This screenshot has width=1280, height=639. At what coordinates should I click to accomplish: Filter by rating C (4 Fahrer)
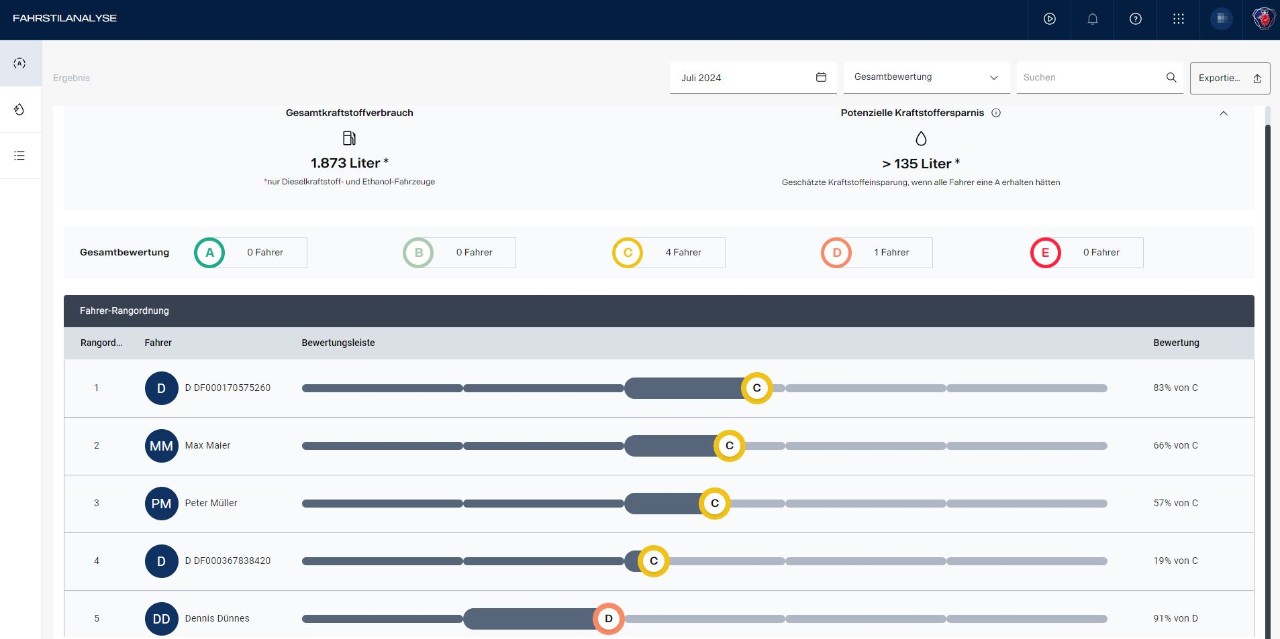668,253
